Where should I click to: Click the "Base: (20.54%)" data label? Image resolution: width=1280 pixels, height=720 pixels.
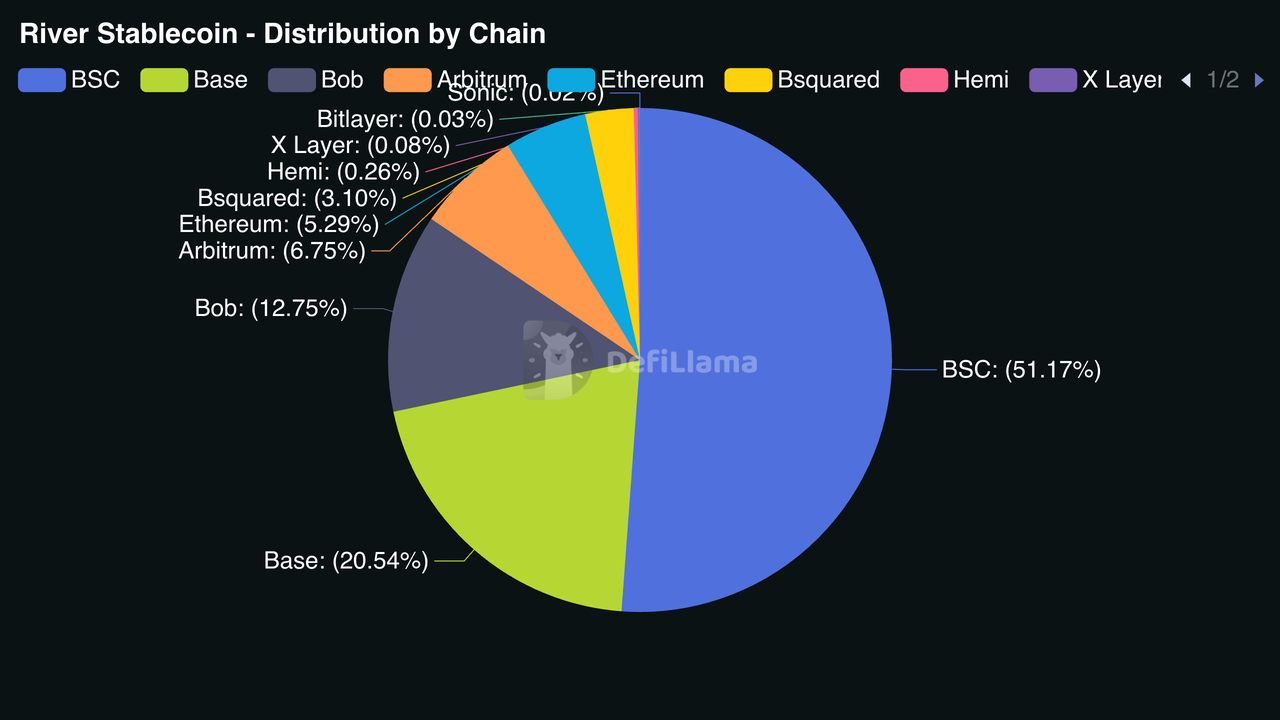pos(346,561)
